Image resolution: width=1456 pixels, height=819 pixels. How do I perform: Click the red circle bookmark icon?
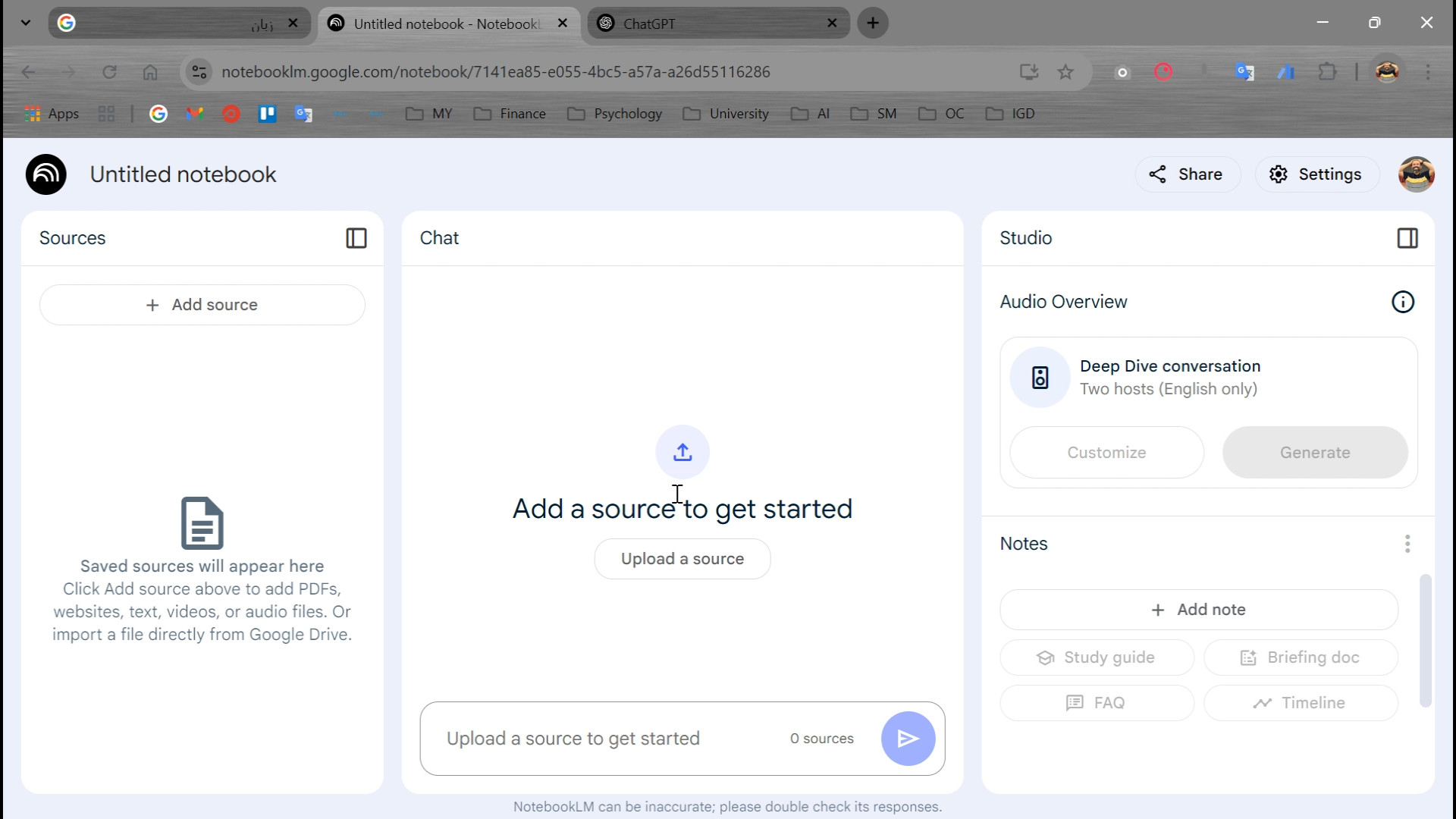pos(231,114)
